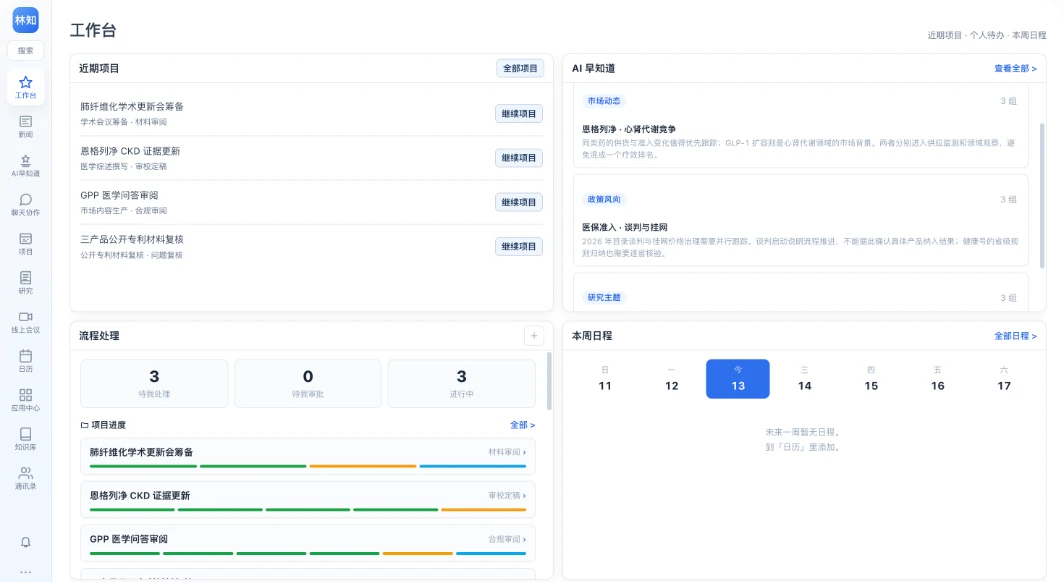The width and height of the screenshot is (1064, 582).
Task: Click the notification bell icon
Action: 25,542
